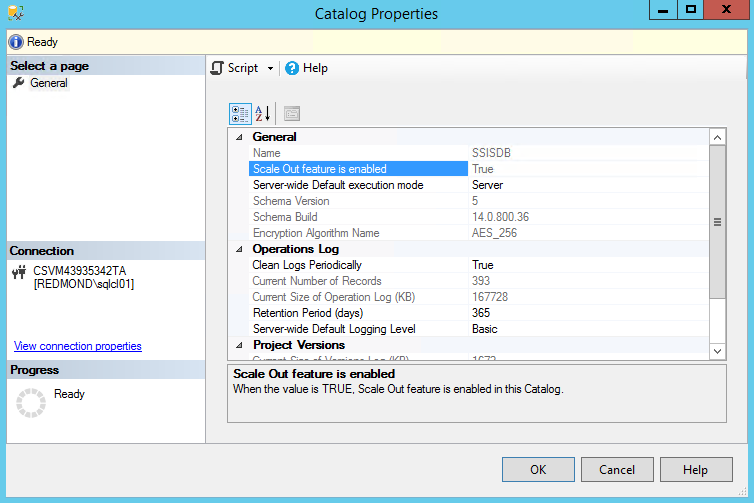754x503 pixels.
Task: Collapse the Operations Log category
Action: click(x=238, y=249)
